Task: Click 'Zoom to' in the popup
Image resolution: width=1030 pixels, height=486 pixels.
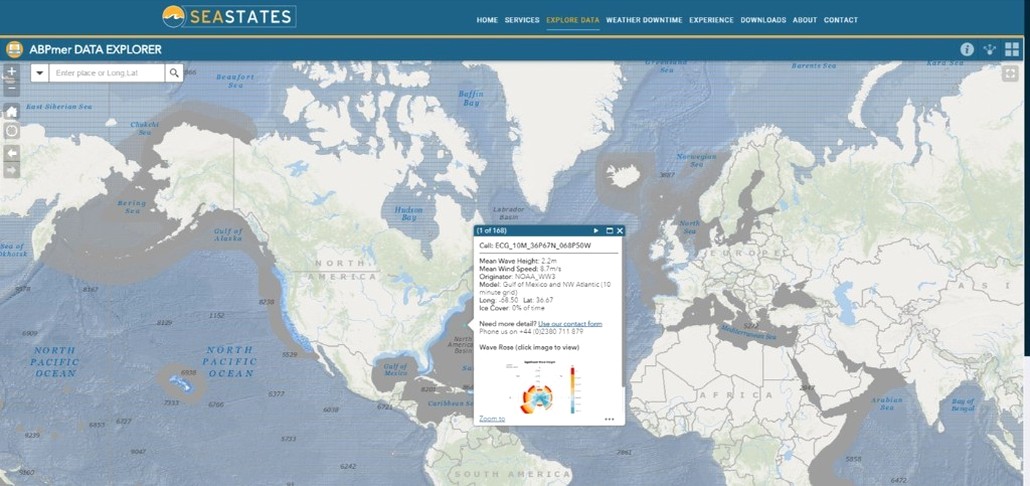Action: click(x=492, y=419)
